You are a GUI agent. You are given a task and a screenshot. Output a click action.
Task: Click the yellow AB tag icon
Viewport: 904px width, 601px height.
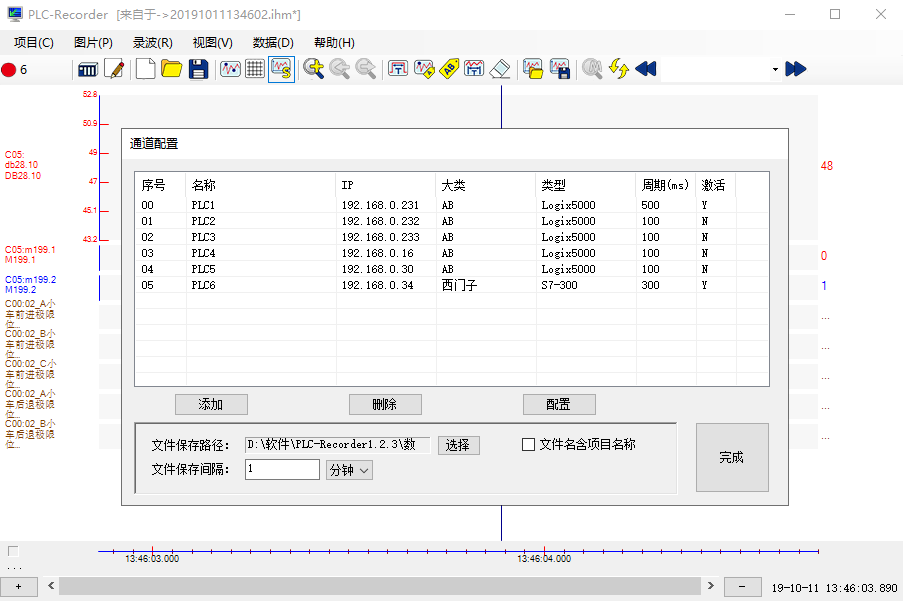[x=449, y=69]
